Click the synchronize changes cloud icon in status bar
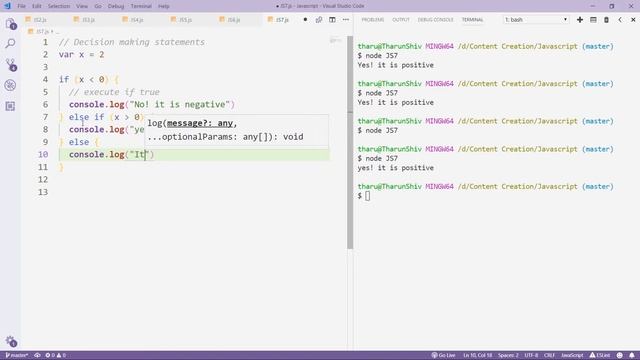Viewport: 640px width, 360px height. pyautogui.click(x=37, y=355)
